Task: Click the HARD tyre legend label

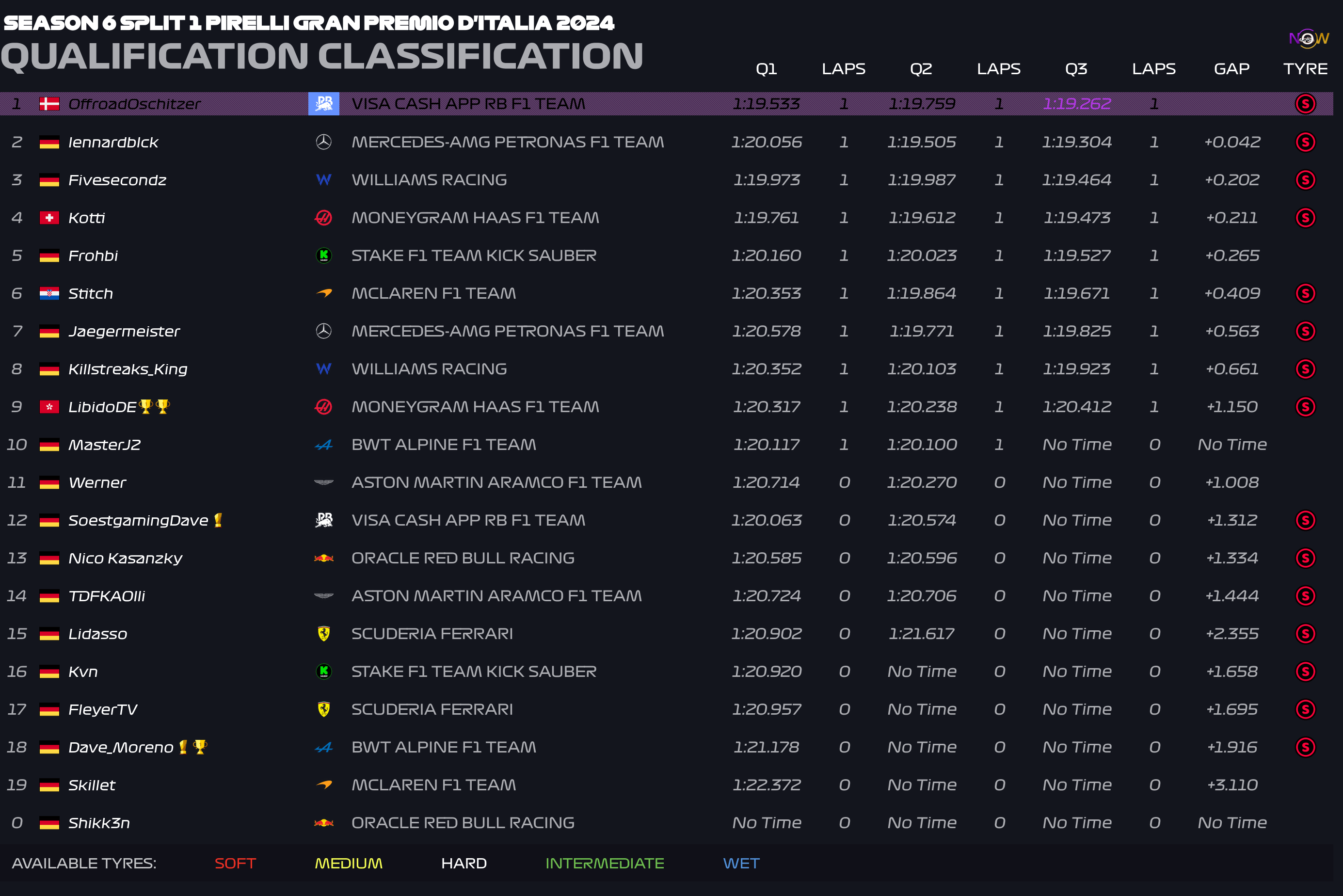Action: point(464,864)
